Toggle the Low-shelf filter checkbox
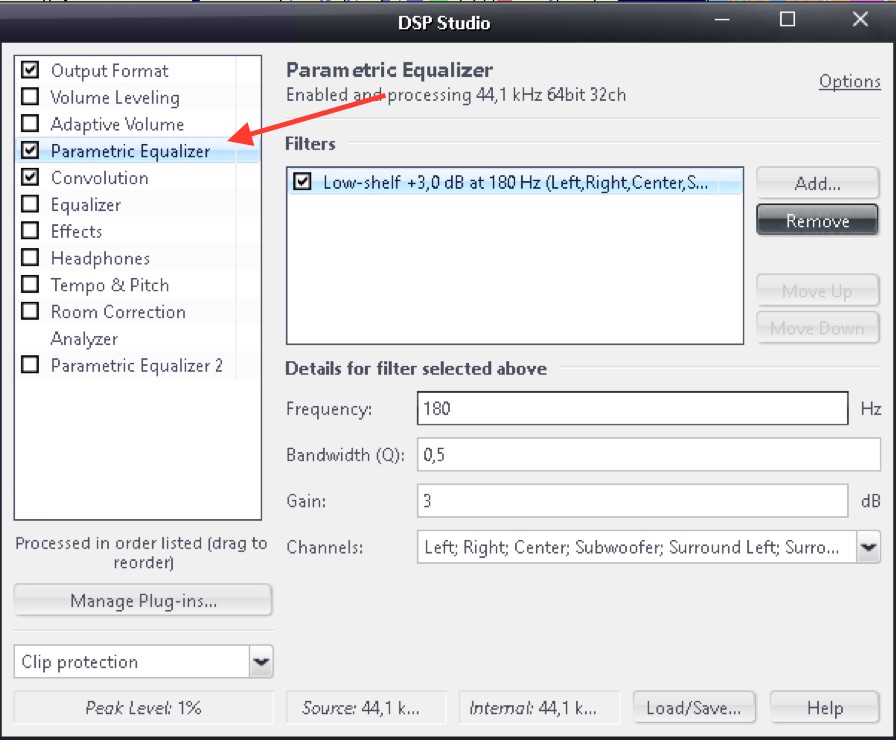The width and height of the screenshot is (896, 740). (x=302, y=182)
